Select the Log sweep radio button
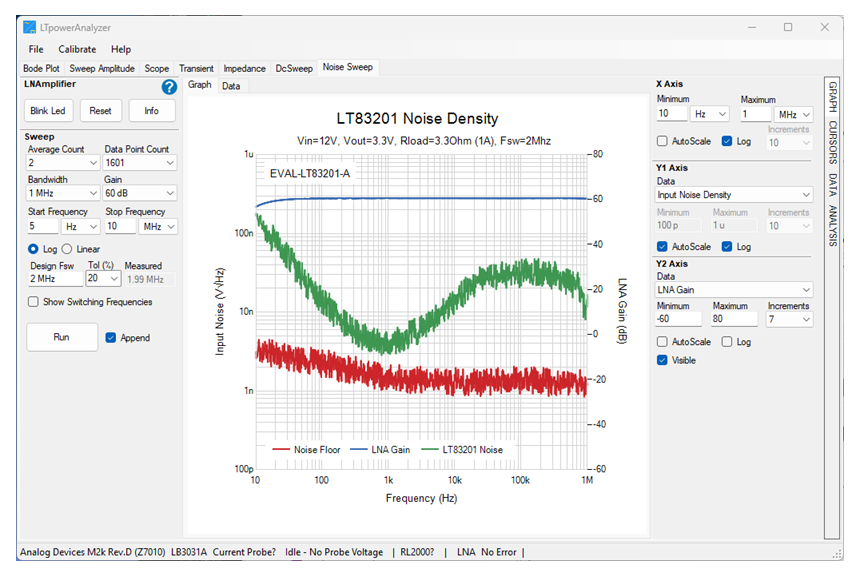The height and width of the screenshot is (579, 860). (33, 249)
